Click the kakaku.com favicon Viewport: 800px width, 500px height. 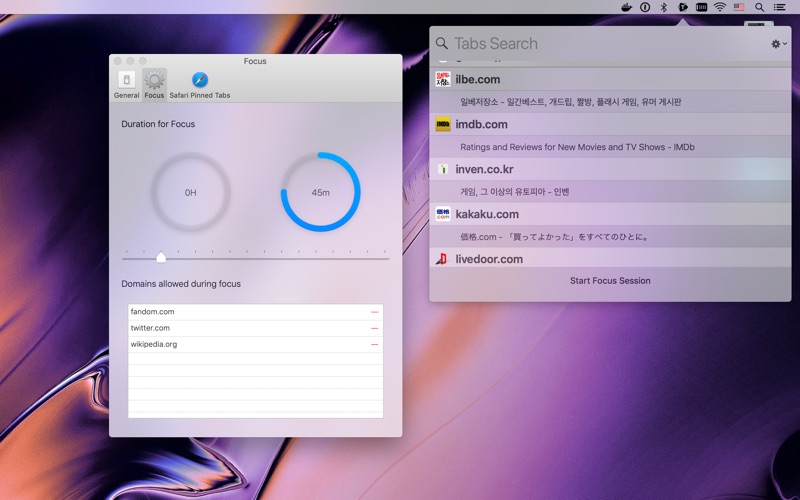click(x=443, y=214)
